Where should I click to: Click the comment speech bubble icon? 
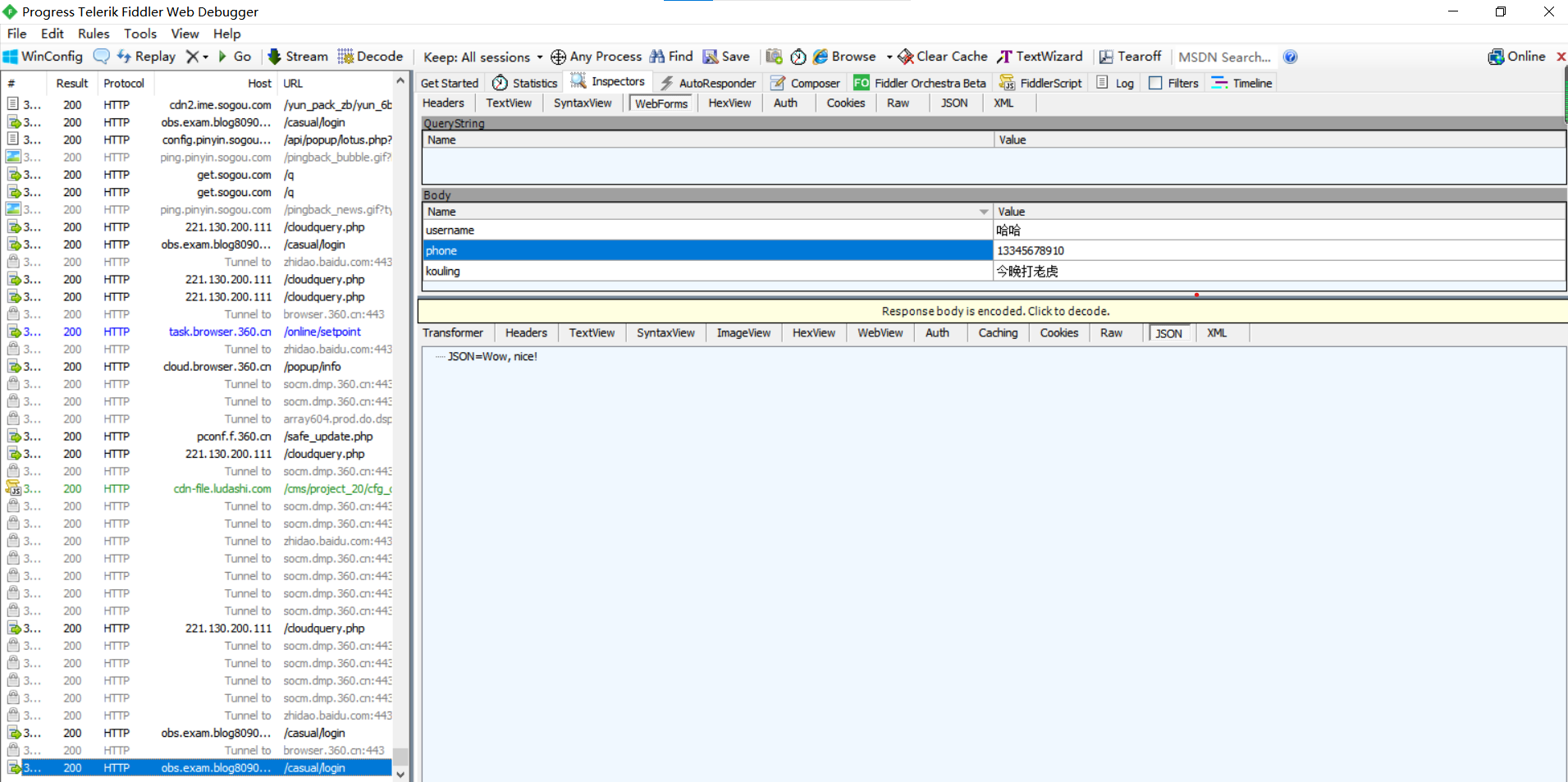pyautogui.click(x=102, y=57)
